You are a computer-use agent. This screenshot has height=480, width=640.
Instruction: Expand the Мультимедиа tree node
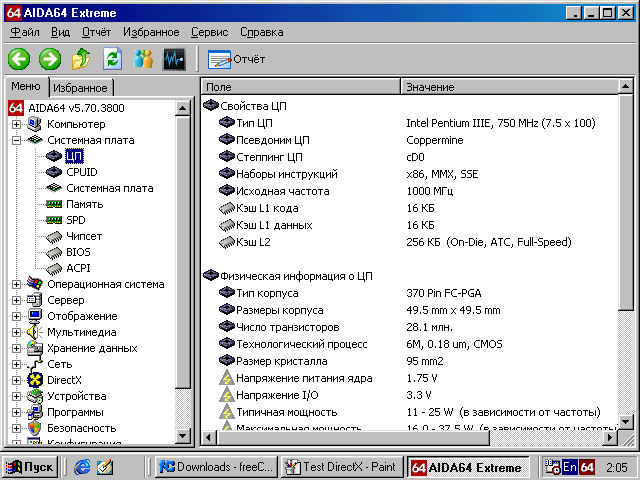(17, 332)
